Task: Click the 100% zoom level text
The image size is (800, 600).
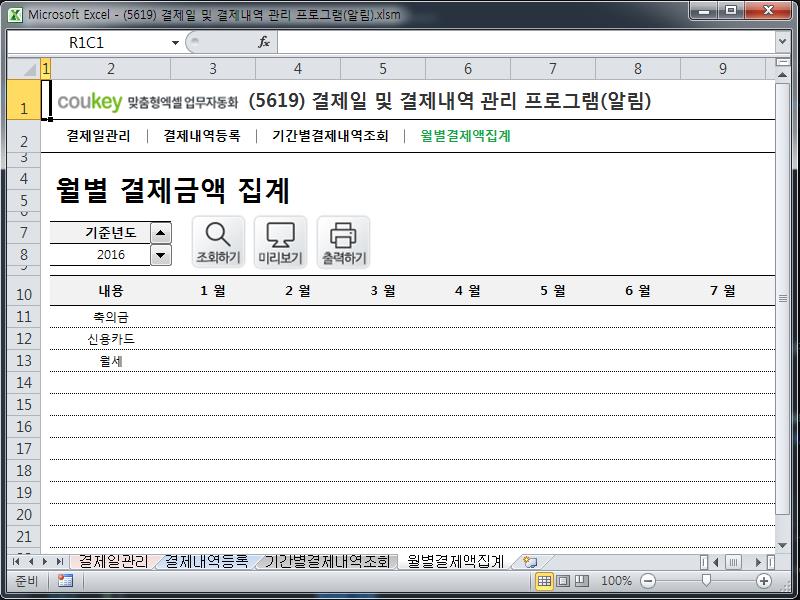Action: click(x=616, y=581)
